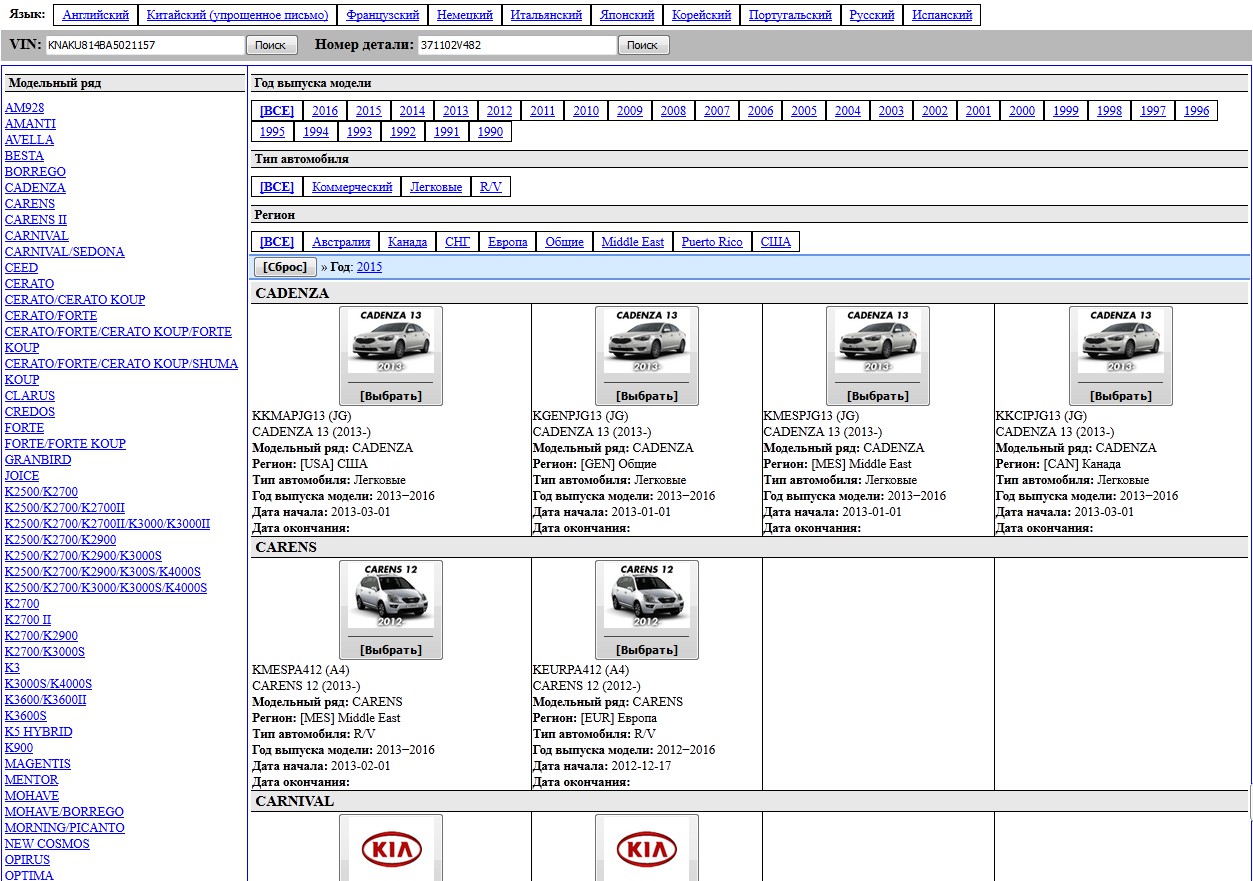
Task: Select the CARENS KMESPA412 thumbnail
Action: click(391, 610)
